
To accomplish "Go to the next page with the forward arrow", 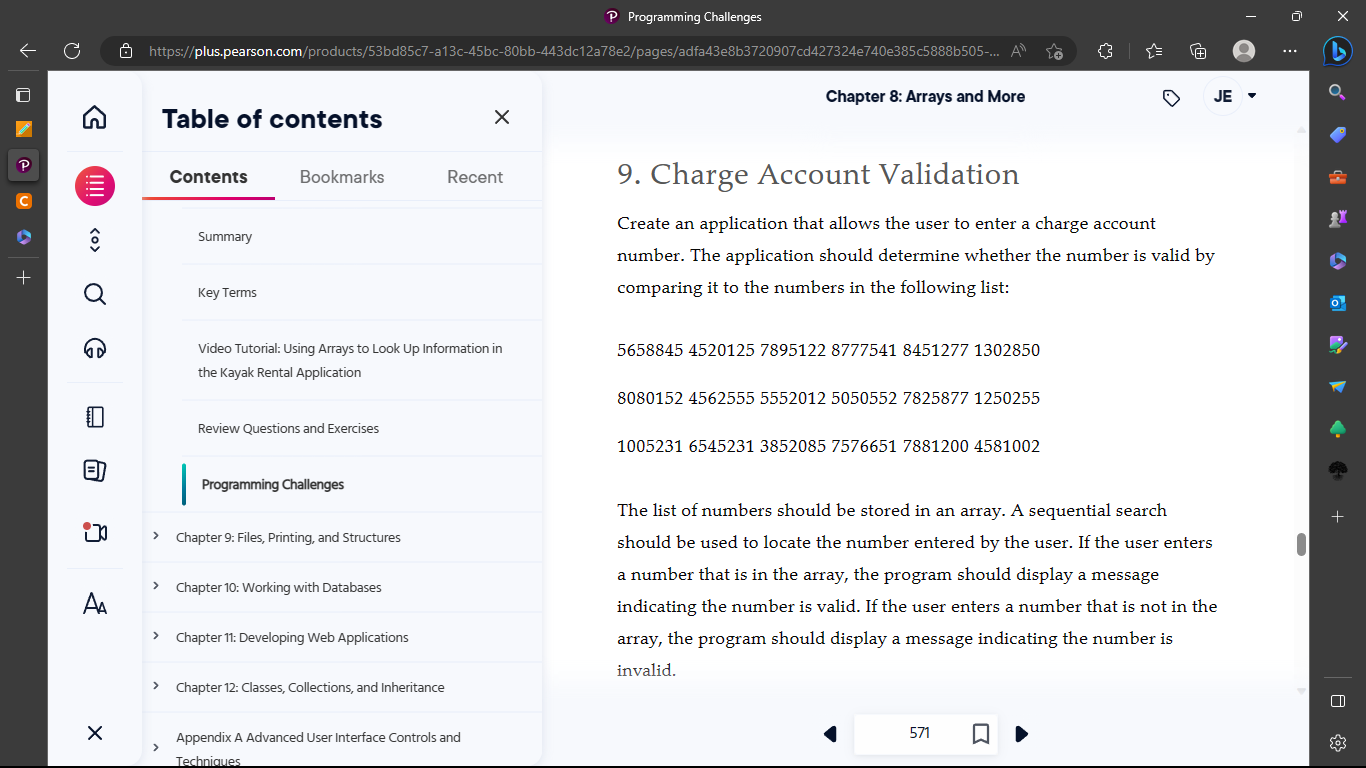I will (x=1021, y=733).
